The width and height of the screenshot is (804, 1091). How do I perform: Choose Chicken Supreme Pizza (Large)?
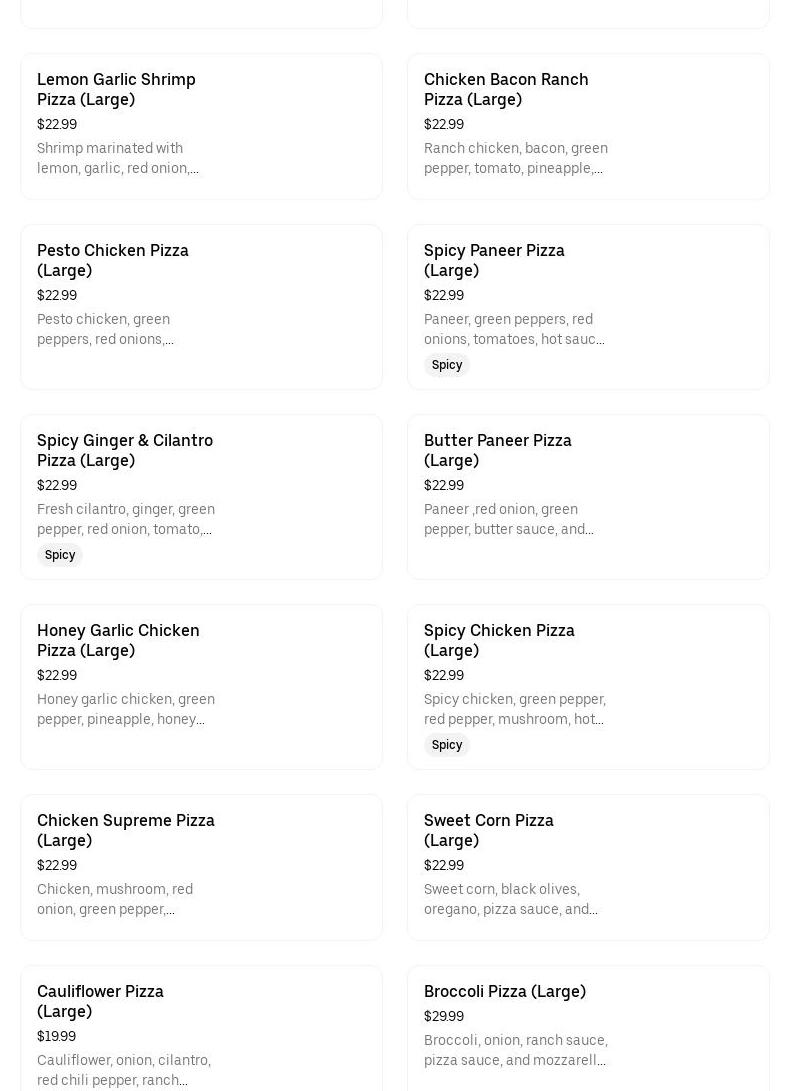tap(126, 830)
